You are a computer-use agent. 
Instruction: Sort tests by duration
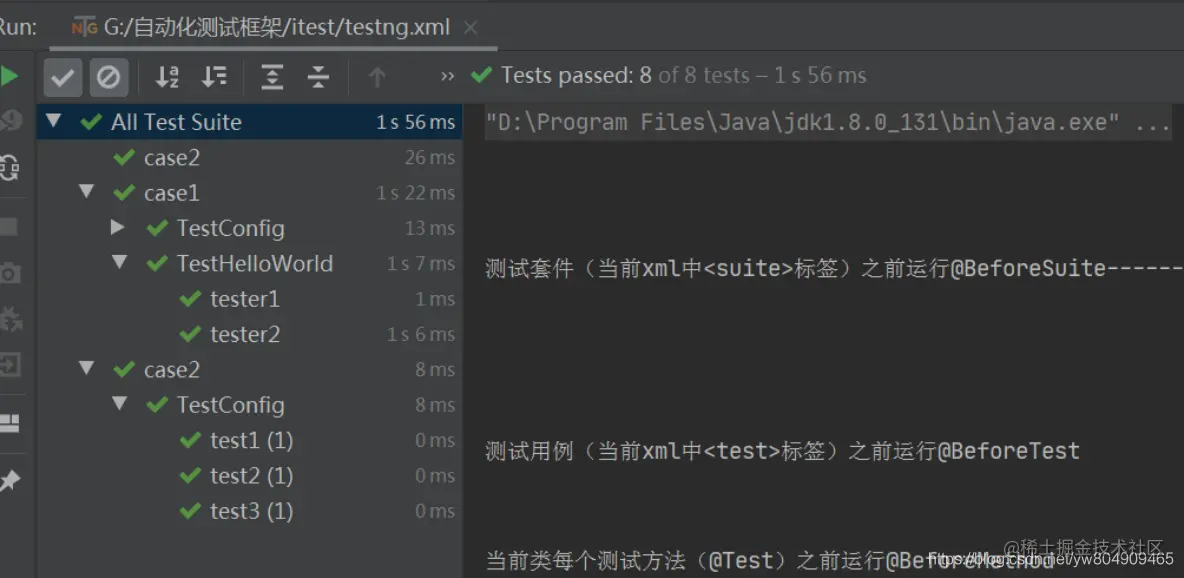[x=214, y=76]
